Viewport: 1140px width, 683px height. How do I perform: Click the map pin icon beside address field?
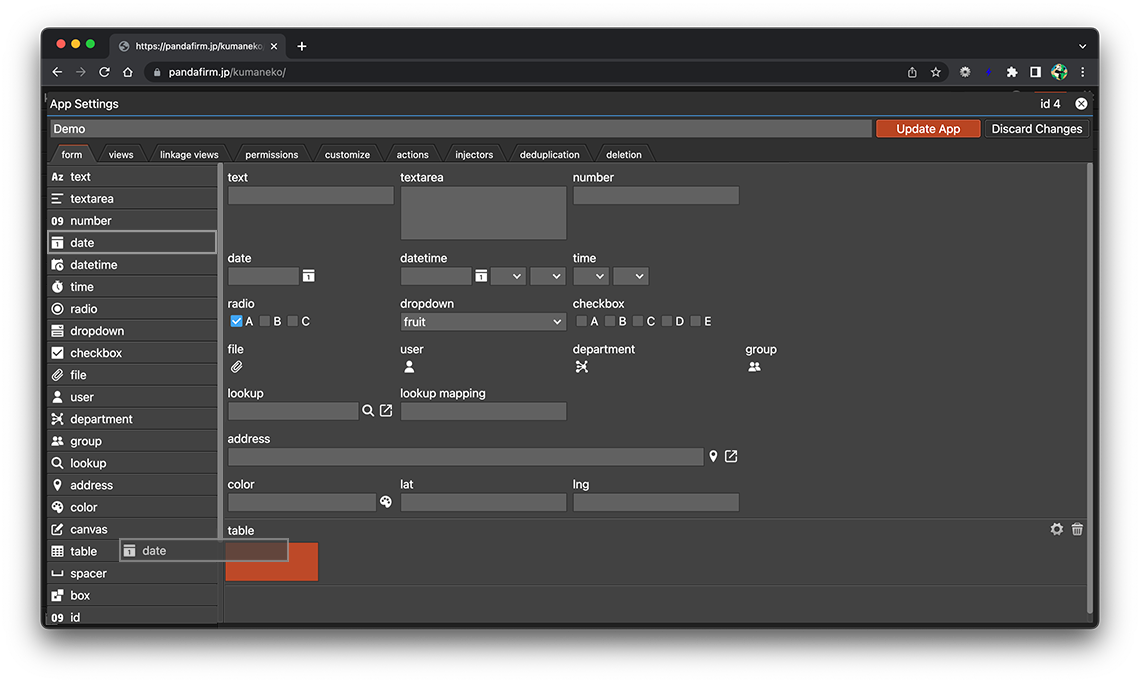713,457
